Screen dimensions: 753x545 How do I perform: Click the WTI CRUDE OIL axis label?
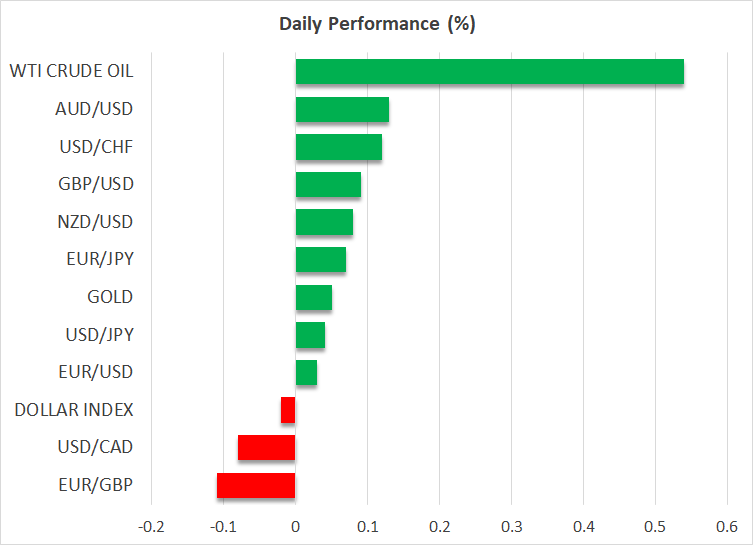[x=71, y=72]
